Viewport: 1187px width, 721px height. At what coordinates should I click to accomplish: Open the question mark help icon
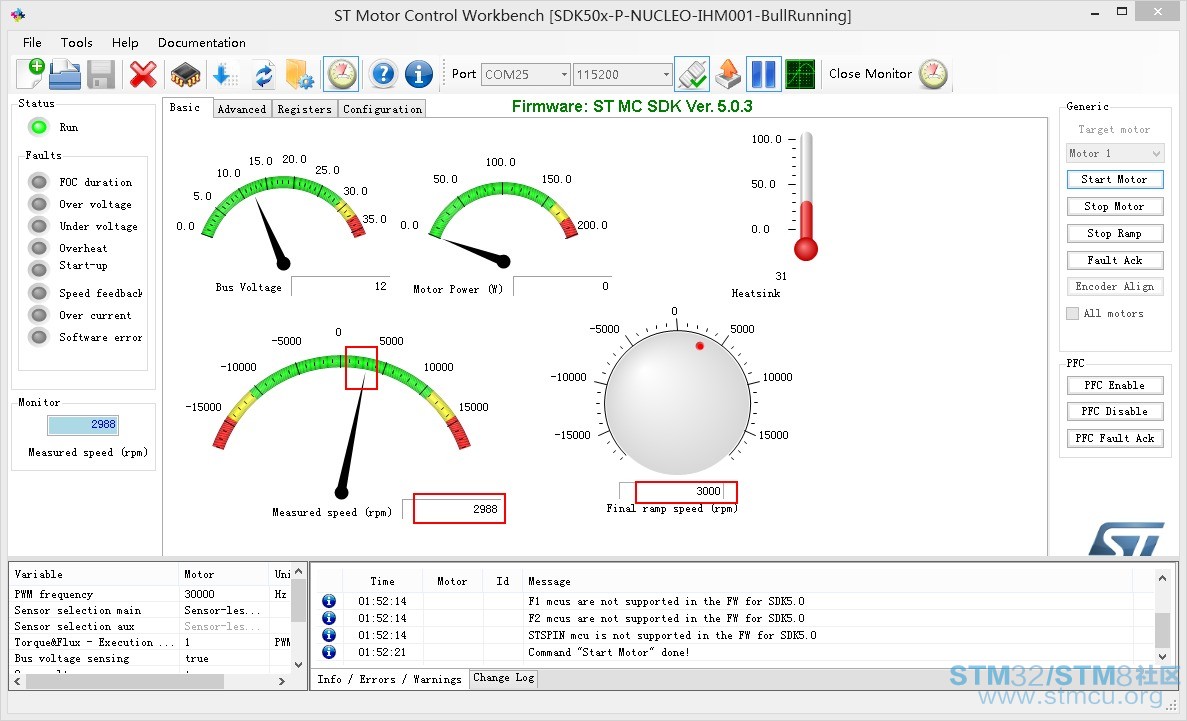384,74
